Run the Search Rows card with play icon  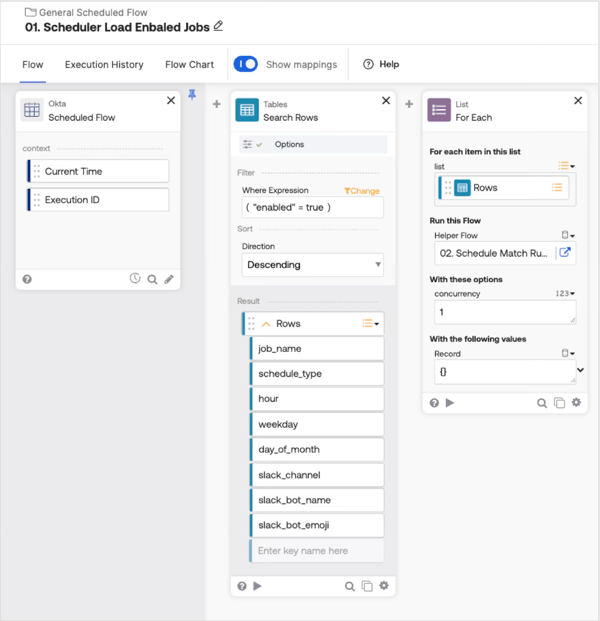(x=257, y=585)
